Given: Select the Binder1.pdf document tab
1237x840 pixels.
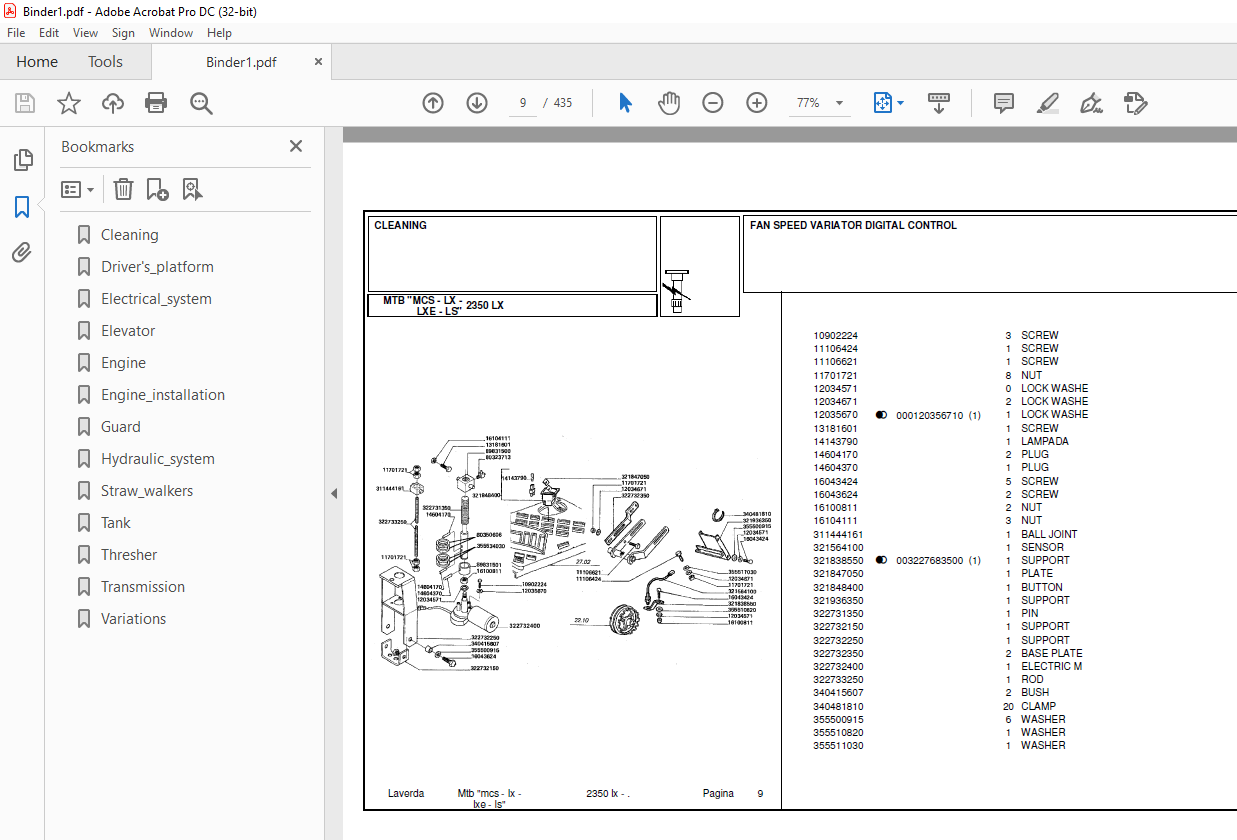Looking at the screenshot, I should [x=241, y=62].
